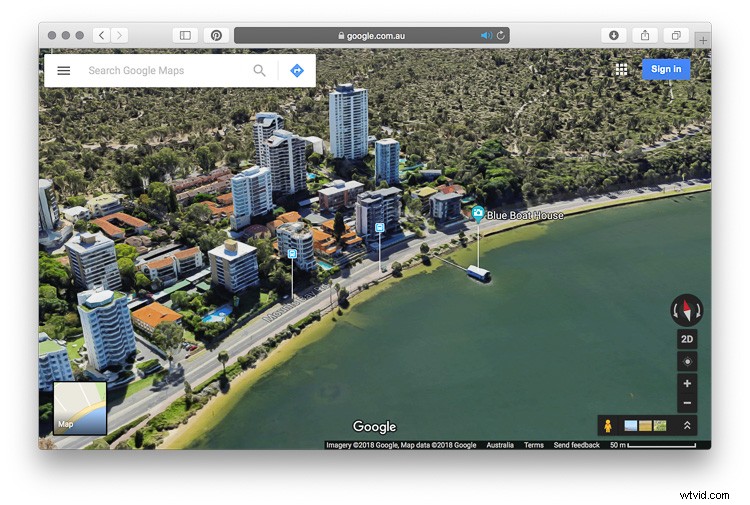Open Safari share menu
Screen dimensions: 750x505
[645, 36]
